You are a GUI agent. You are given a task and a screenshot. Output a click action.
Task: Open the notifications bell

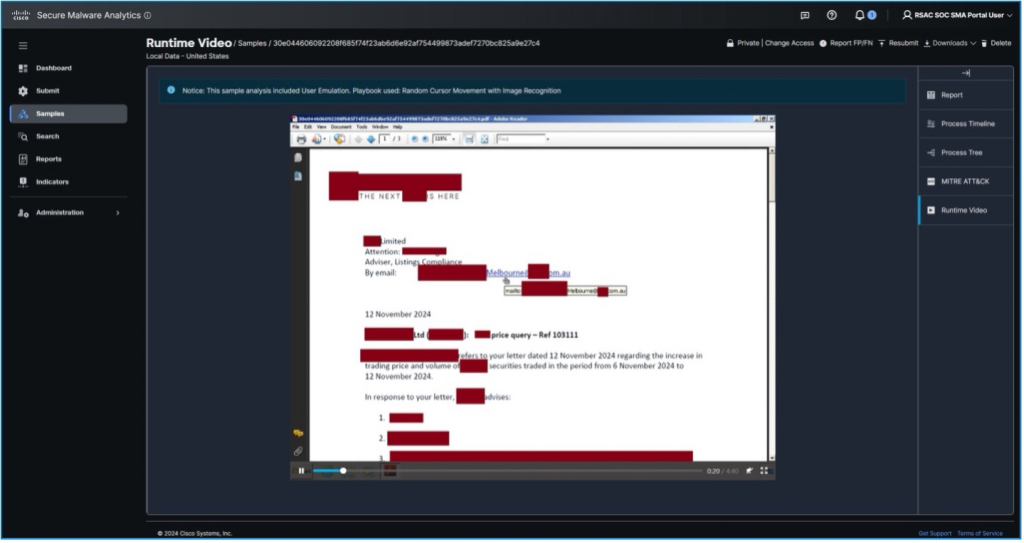tap(859, 15)
